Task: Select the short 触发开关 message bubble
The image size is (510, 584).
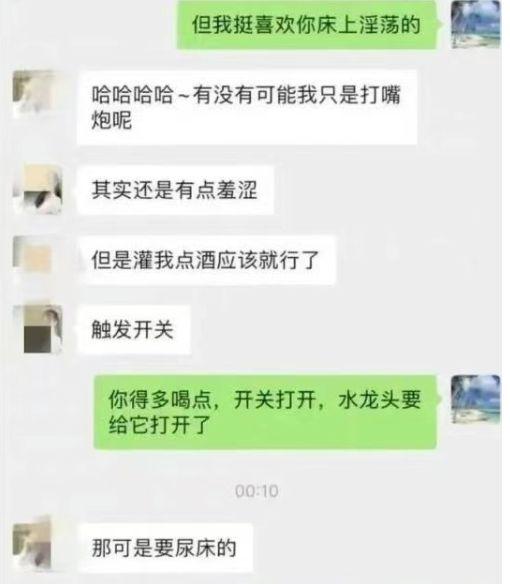Action: pos(133,329)
